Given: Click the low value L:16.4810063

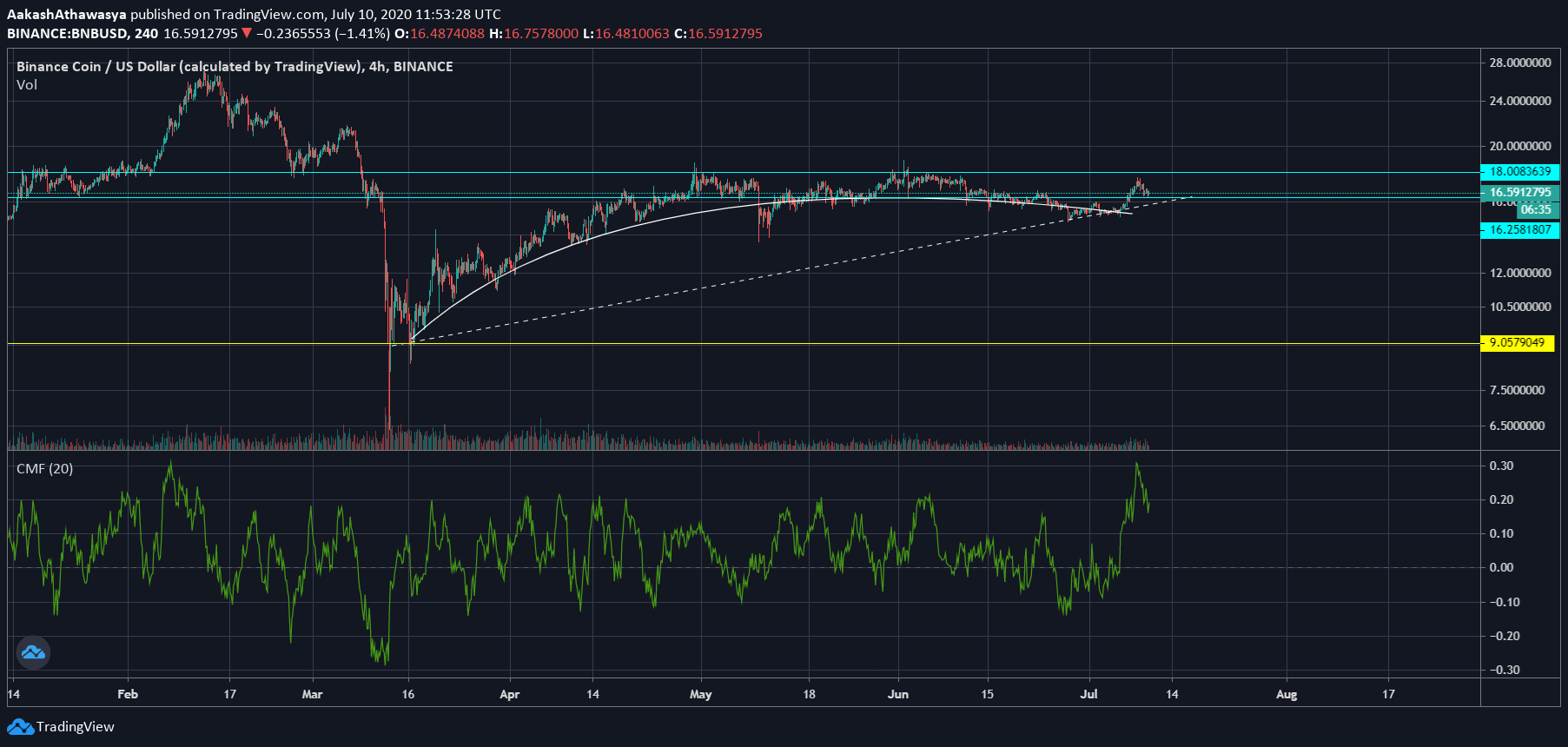Looking at the screenshot, I should 626,34.
